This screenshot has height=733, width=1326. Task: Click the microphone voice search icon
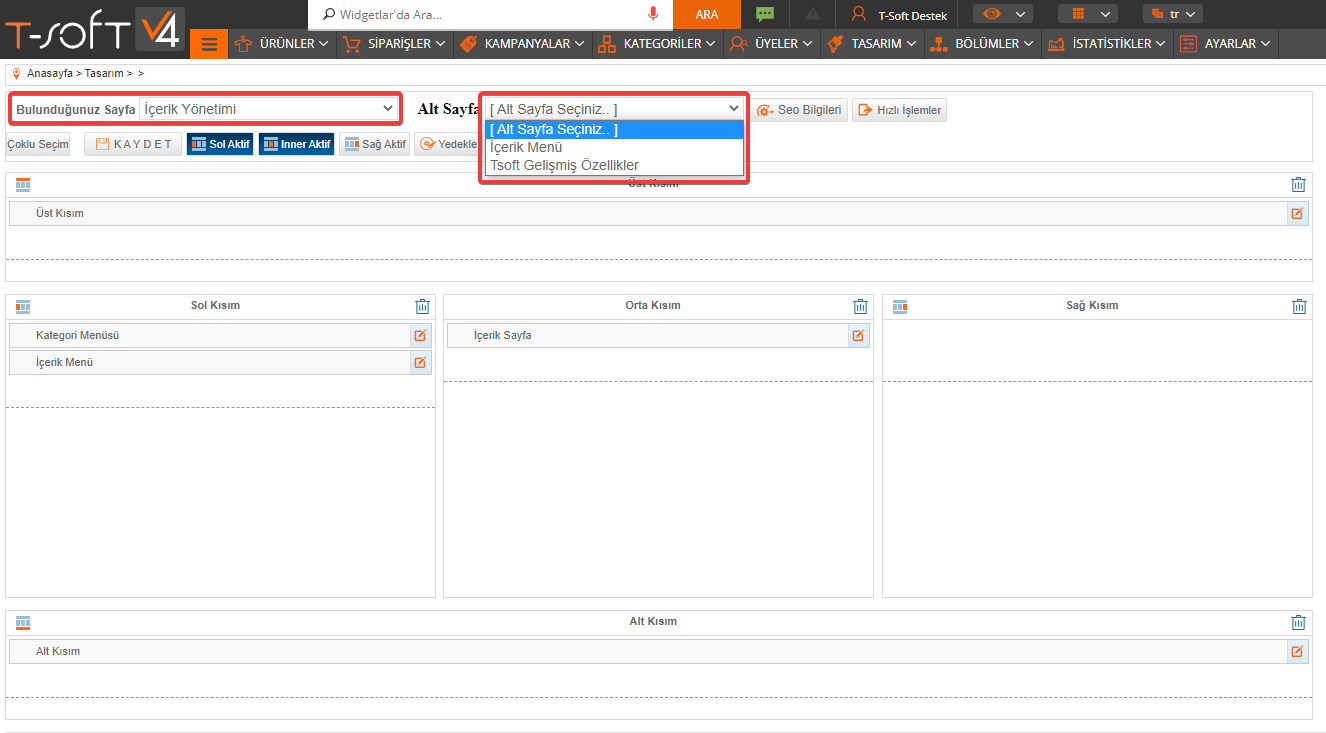pyautogui.click(x=653, y=14)
